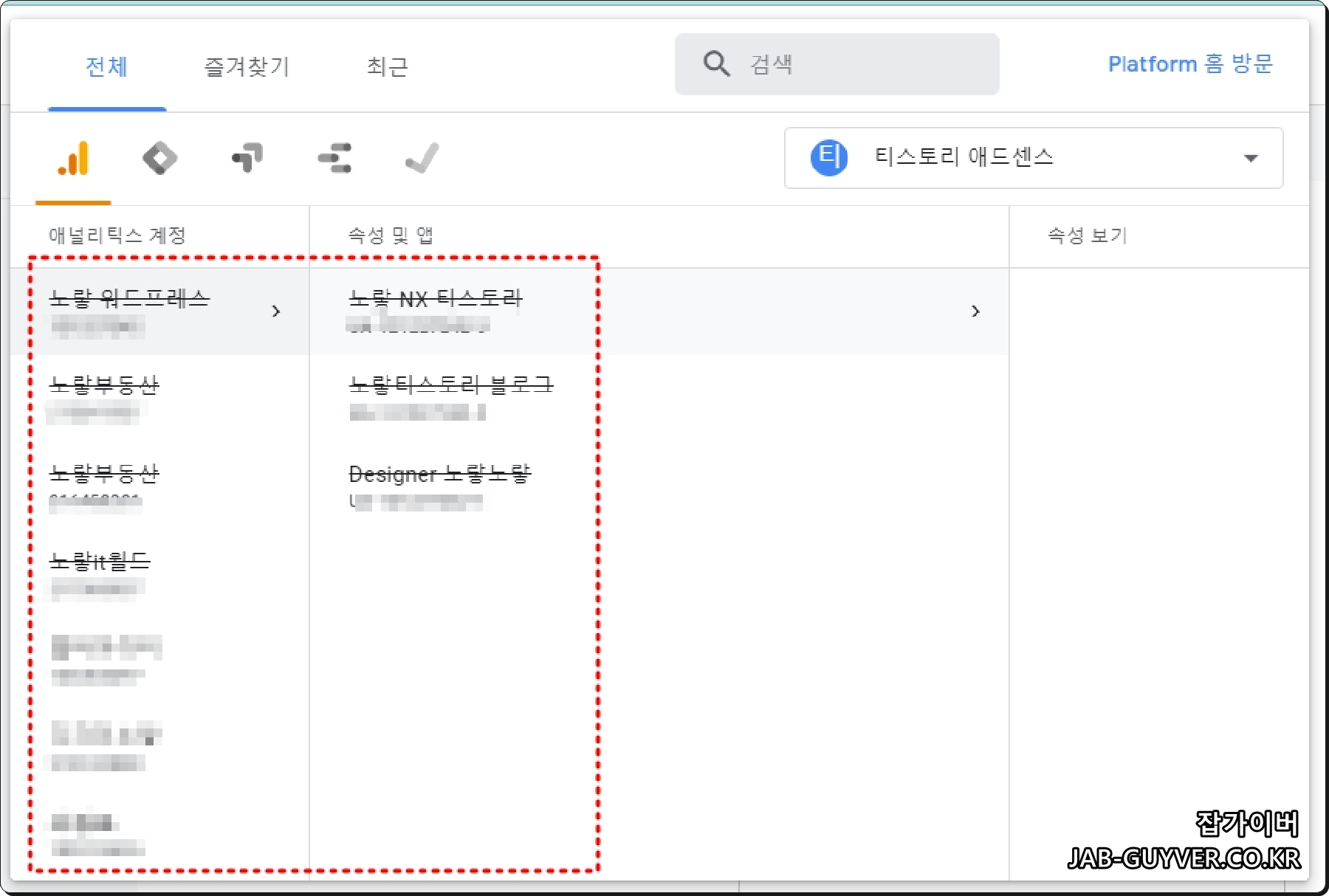
Task: Select the Google Analytics product icon
Action: pyautogui.click(x=73, y=158)
